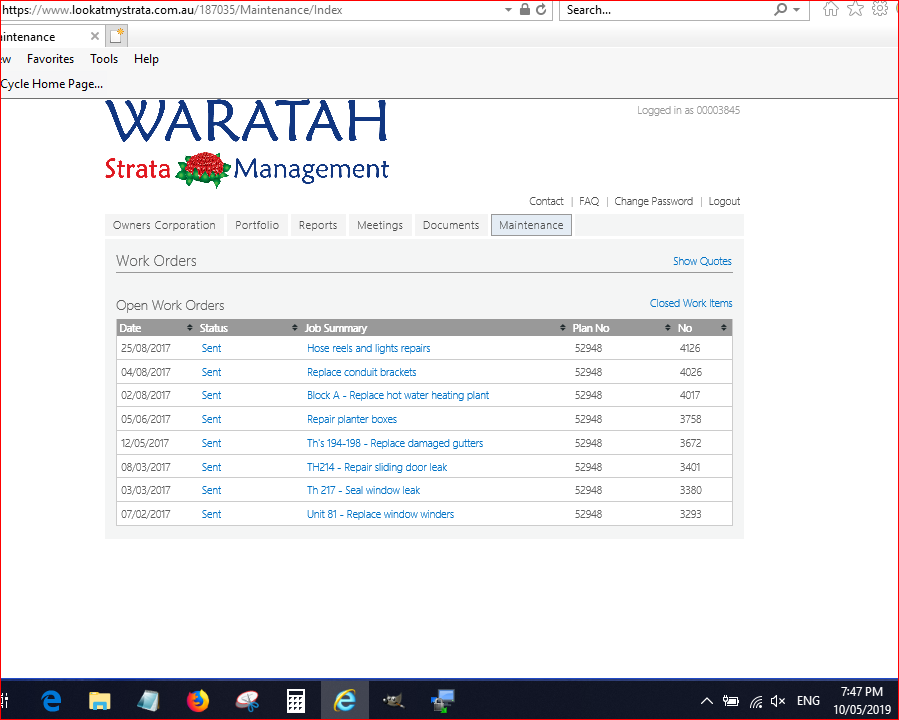
Task: Open the search provider dropdown arrow
Action: [796, 10]
